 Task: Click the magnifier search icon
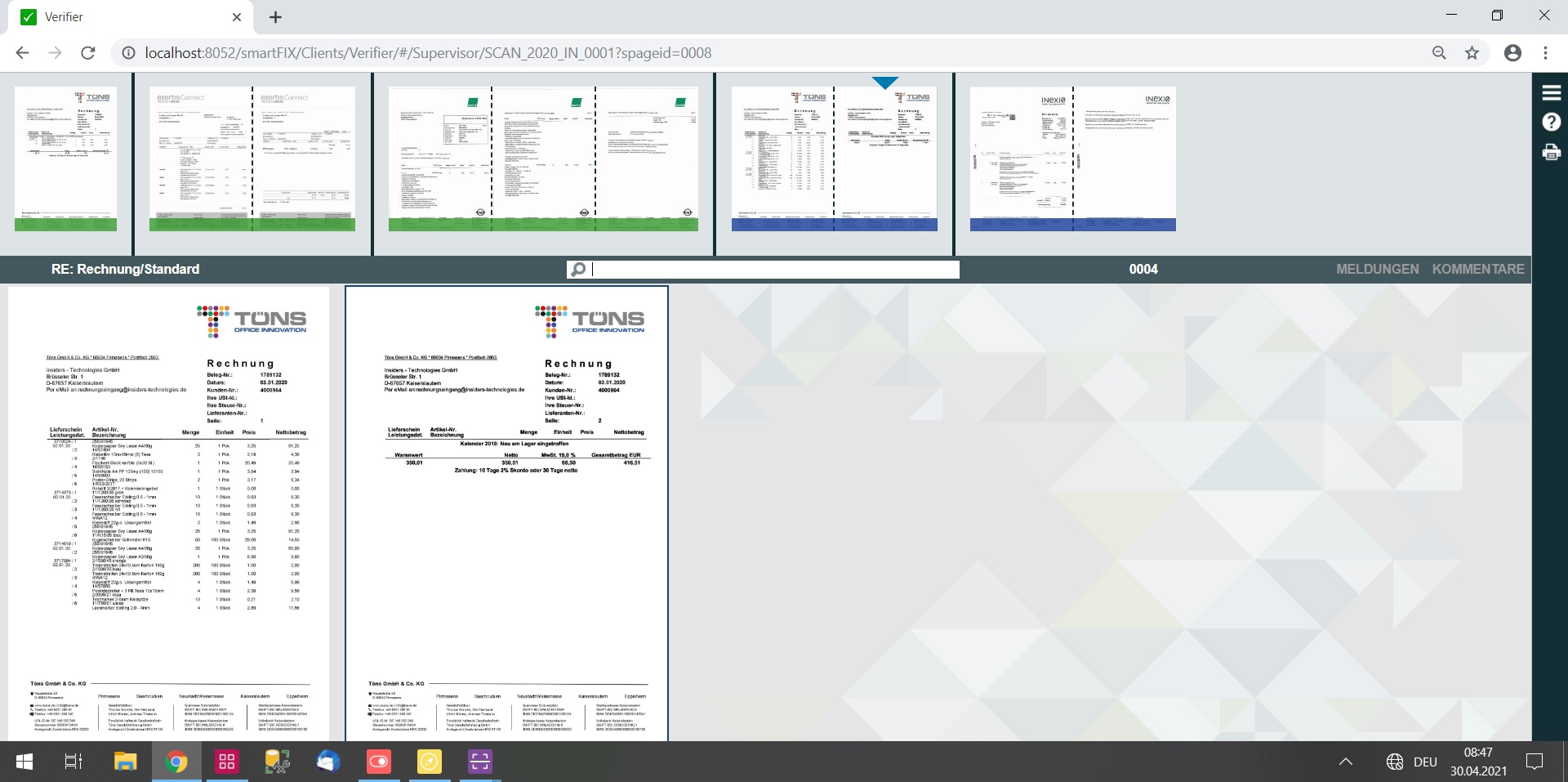[578, 270]
